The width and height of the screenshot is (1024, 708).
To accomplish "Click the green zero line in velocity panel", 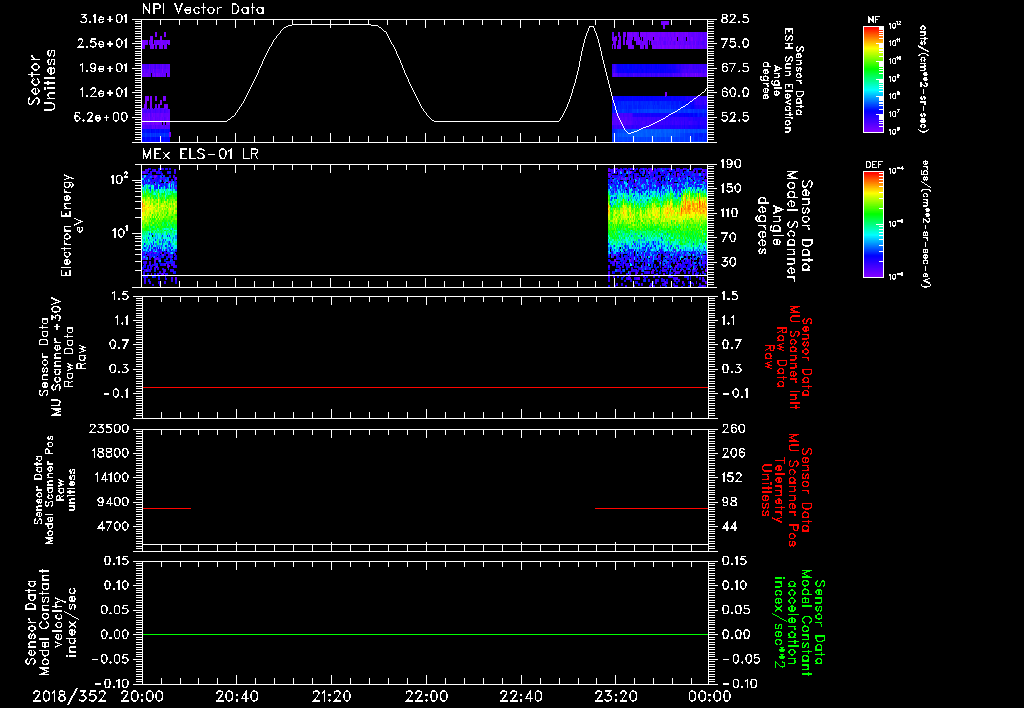I will (x=425, y=634).
